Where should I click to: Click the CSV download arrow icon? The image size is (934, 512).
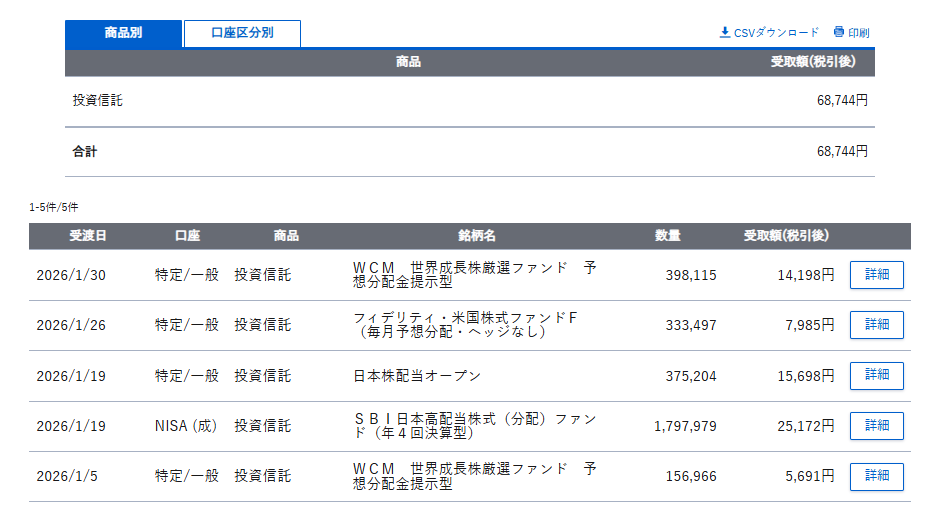point(725,32)
